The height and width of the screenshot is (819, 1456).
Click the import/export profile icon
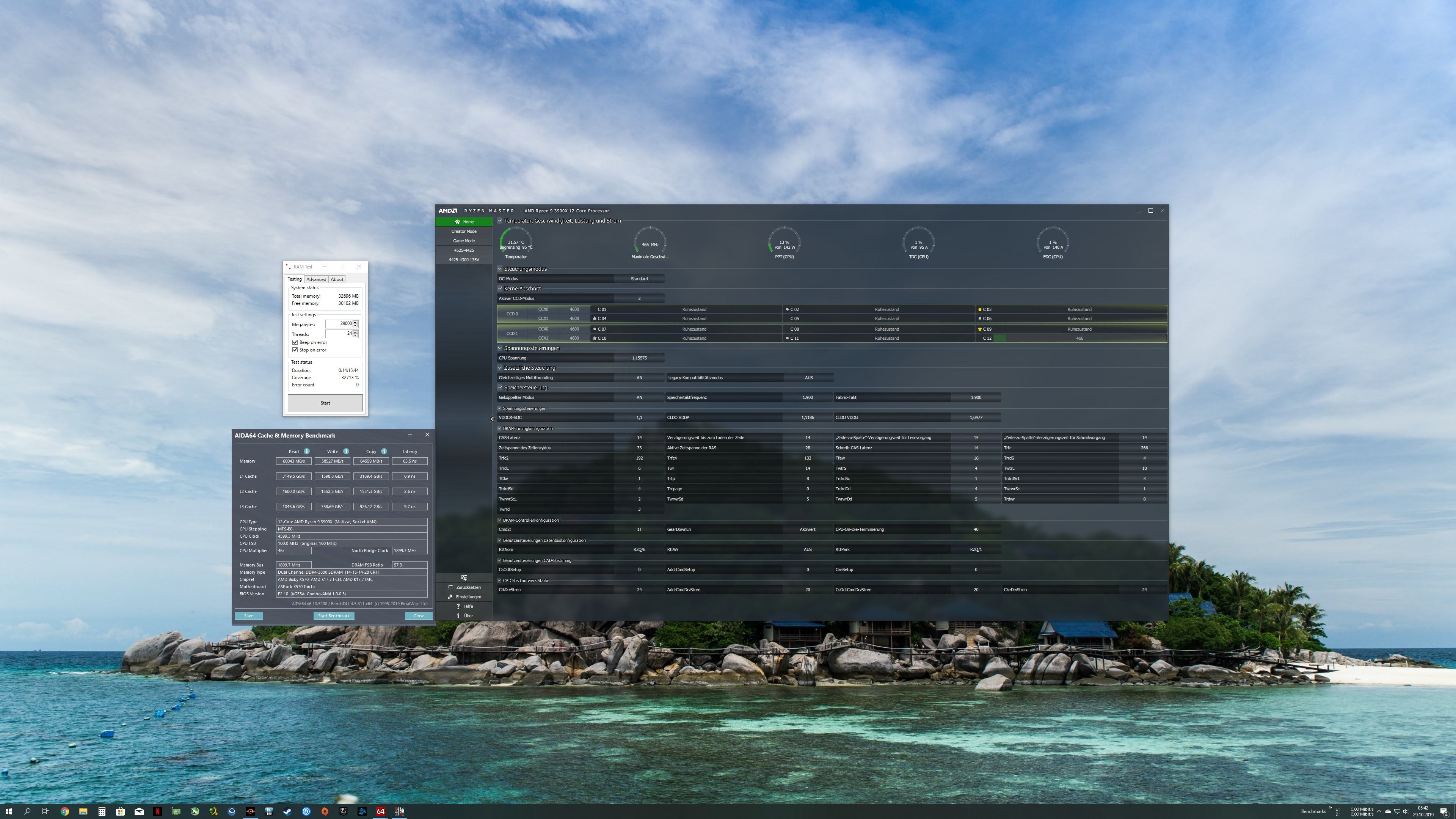[x=464, y=577]
